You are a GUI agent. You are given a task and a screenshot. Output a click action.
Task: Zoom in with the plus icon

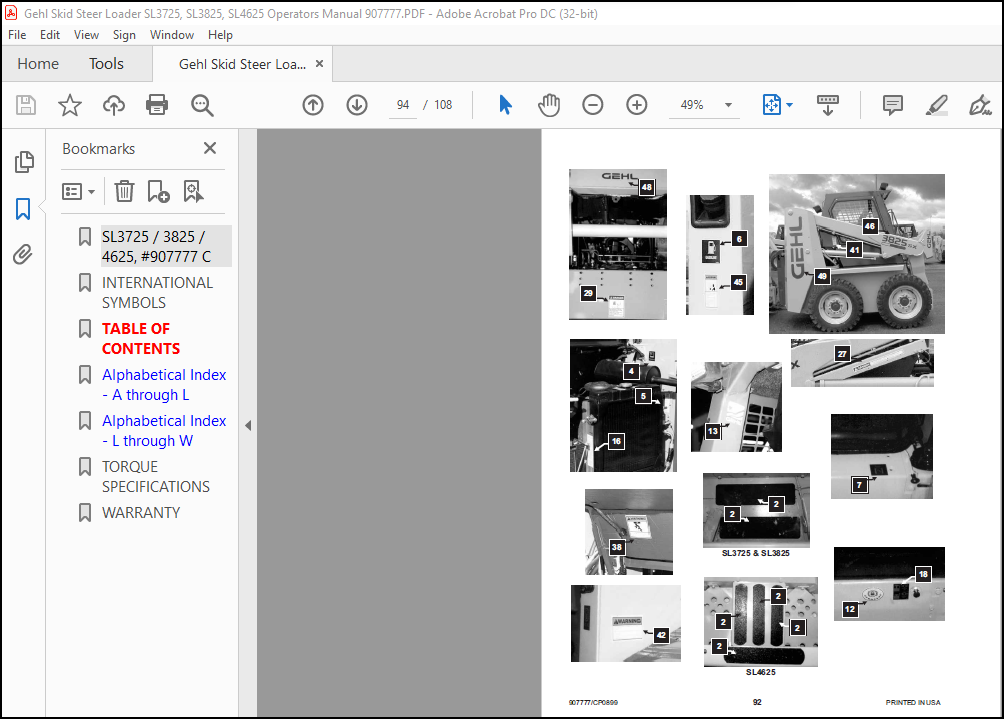tap(636, 105)
